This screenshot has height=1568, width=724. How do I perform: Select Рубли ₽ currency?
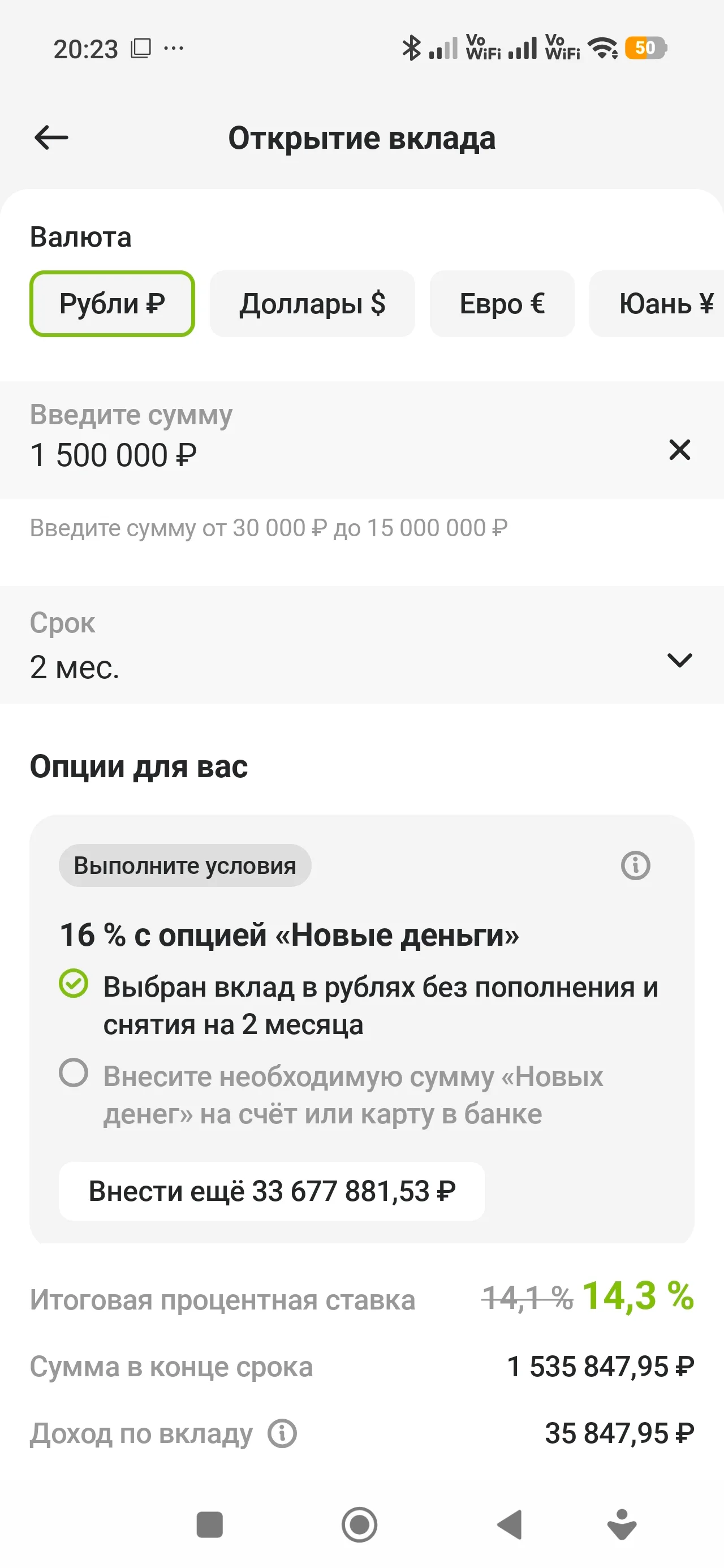(112, 304)
